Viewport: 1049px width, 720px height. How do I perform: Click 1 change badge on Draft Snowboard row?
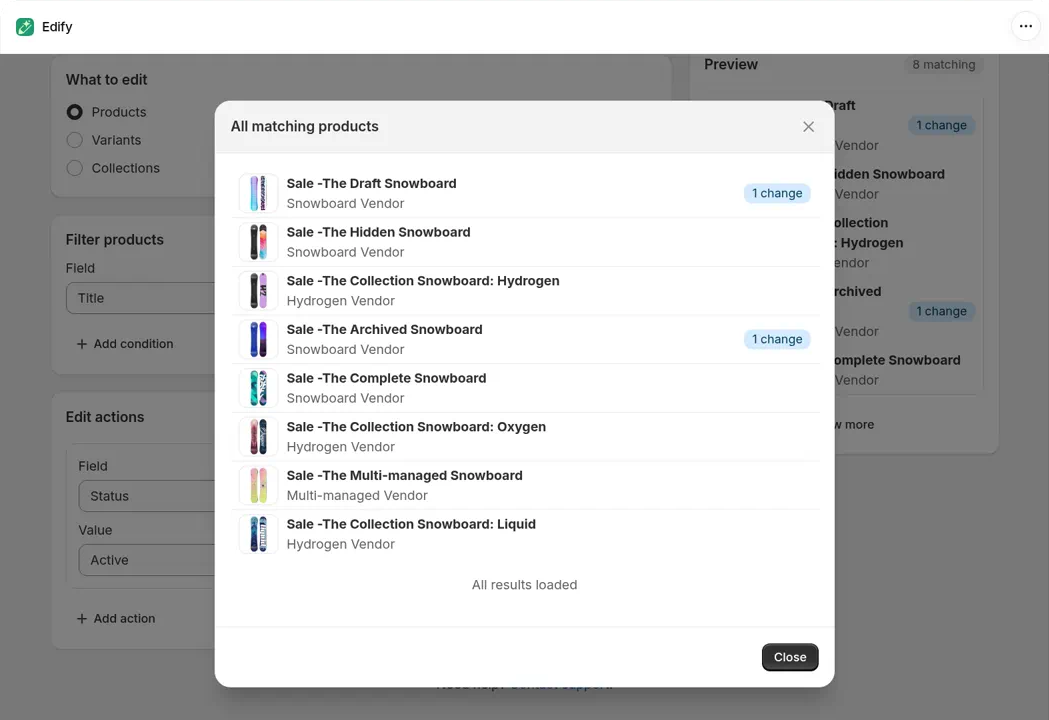777,193
